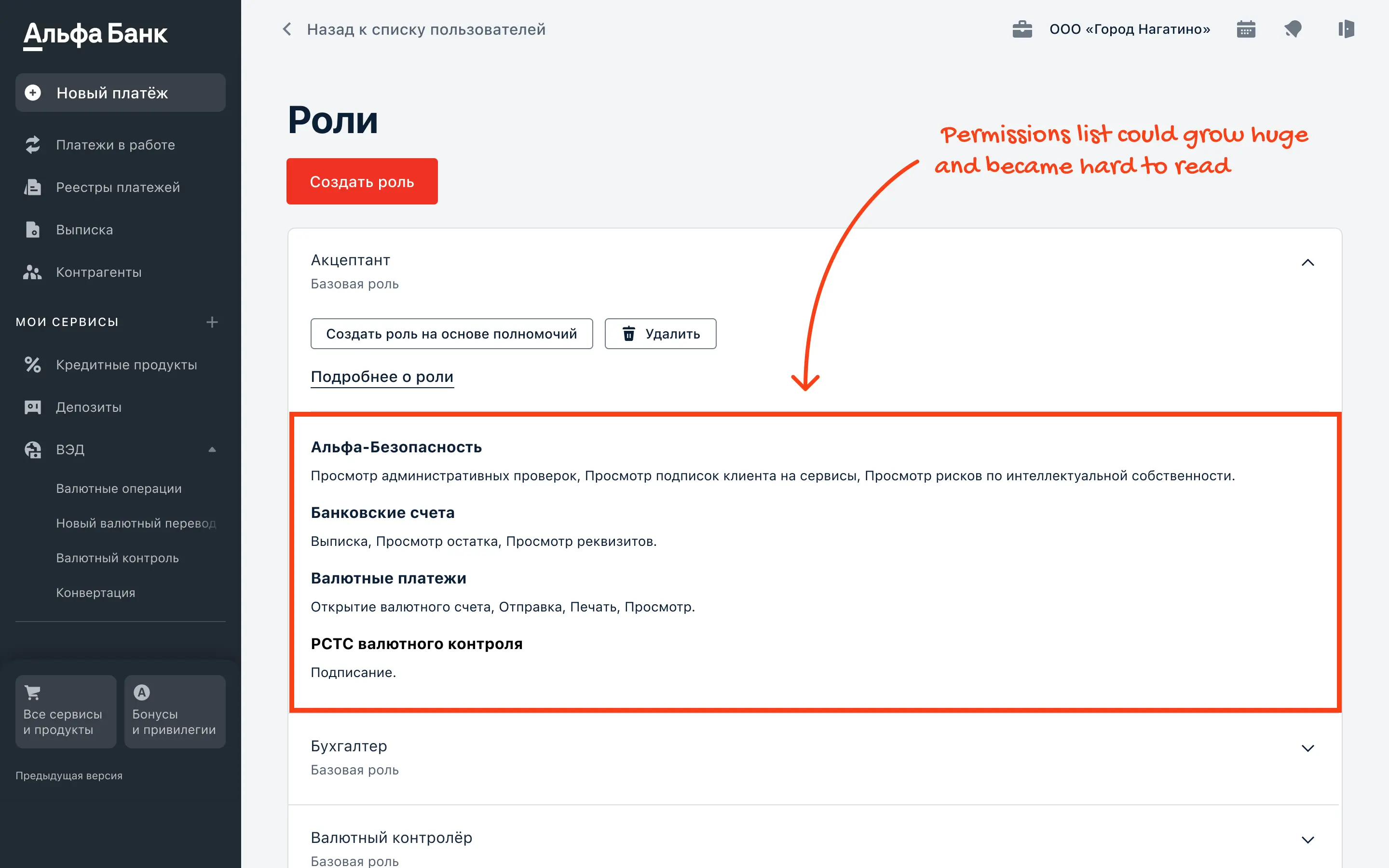Click the logout door icon

coord(1346,29)
